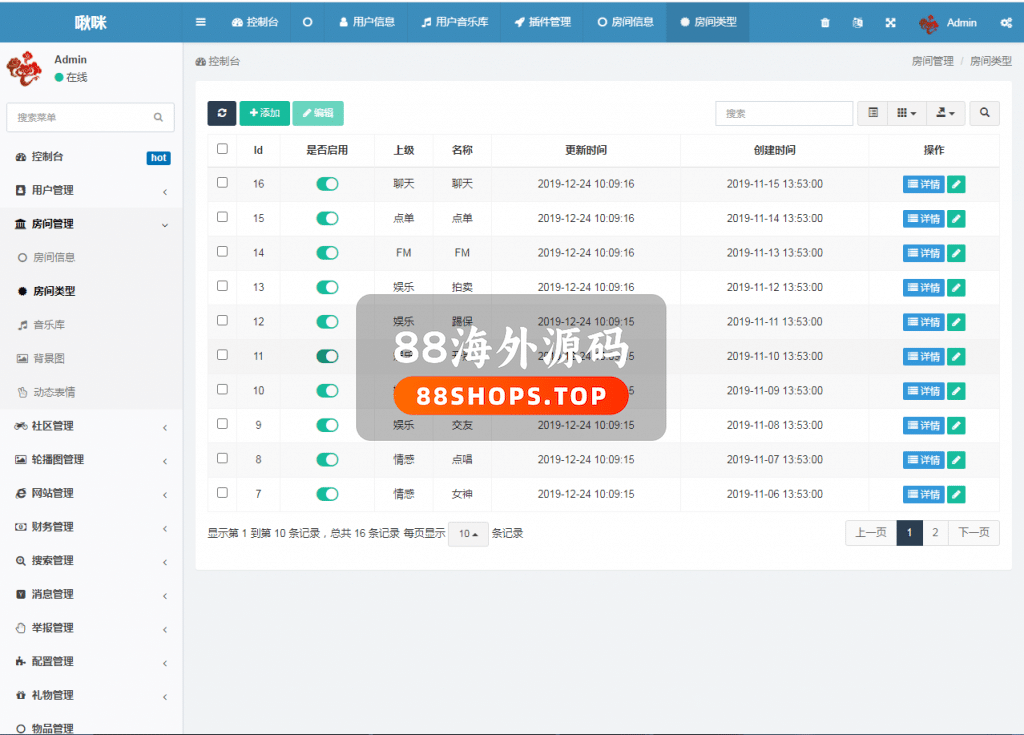Expand 财务管理 in the sidebar
1024x735 pixels.
(90, 527)
